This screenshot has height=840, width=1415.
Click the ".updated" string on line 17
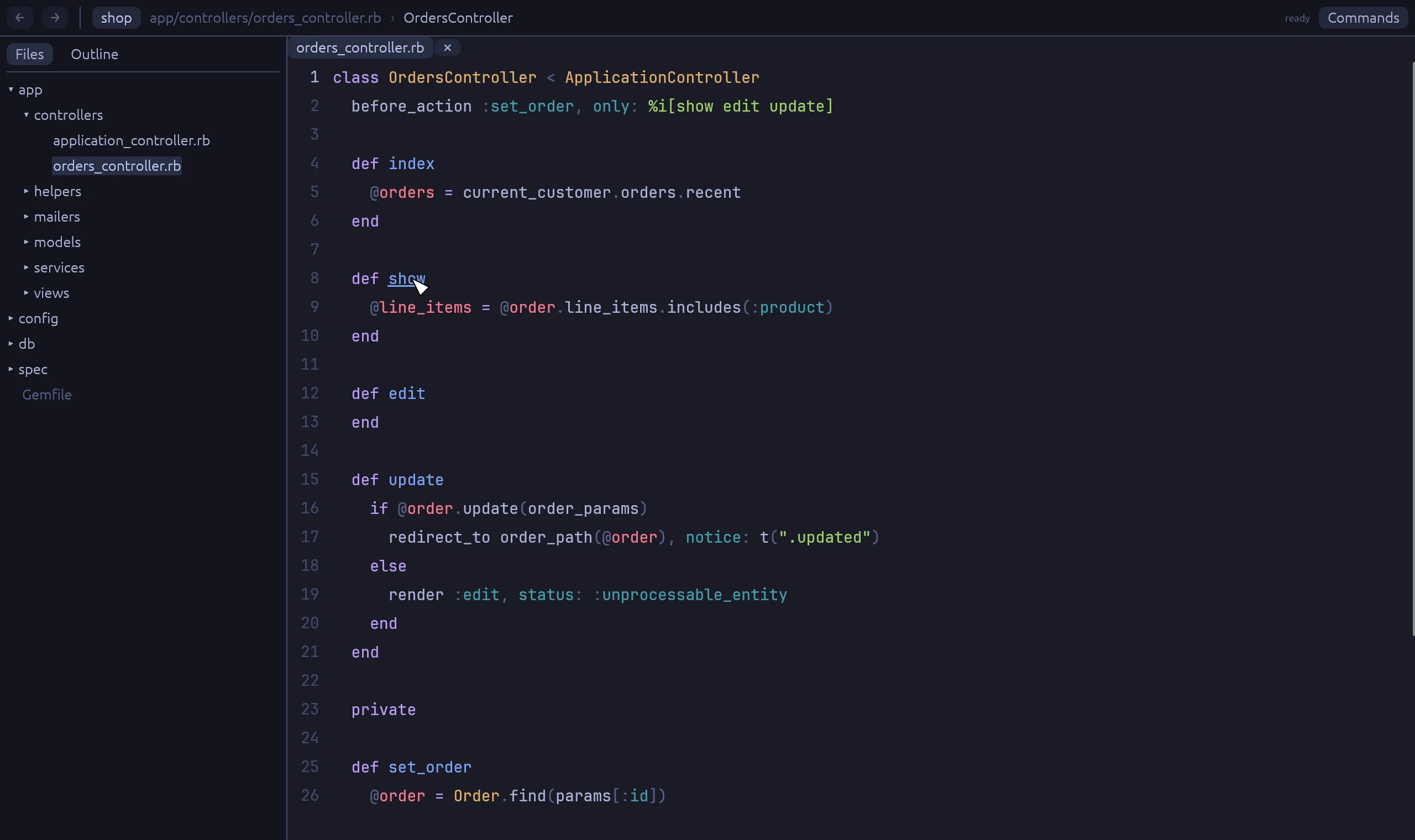click(825, 537)
